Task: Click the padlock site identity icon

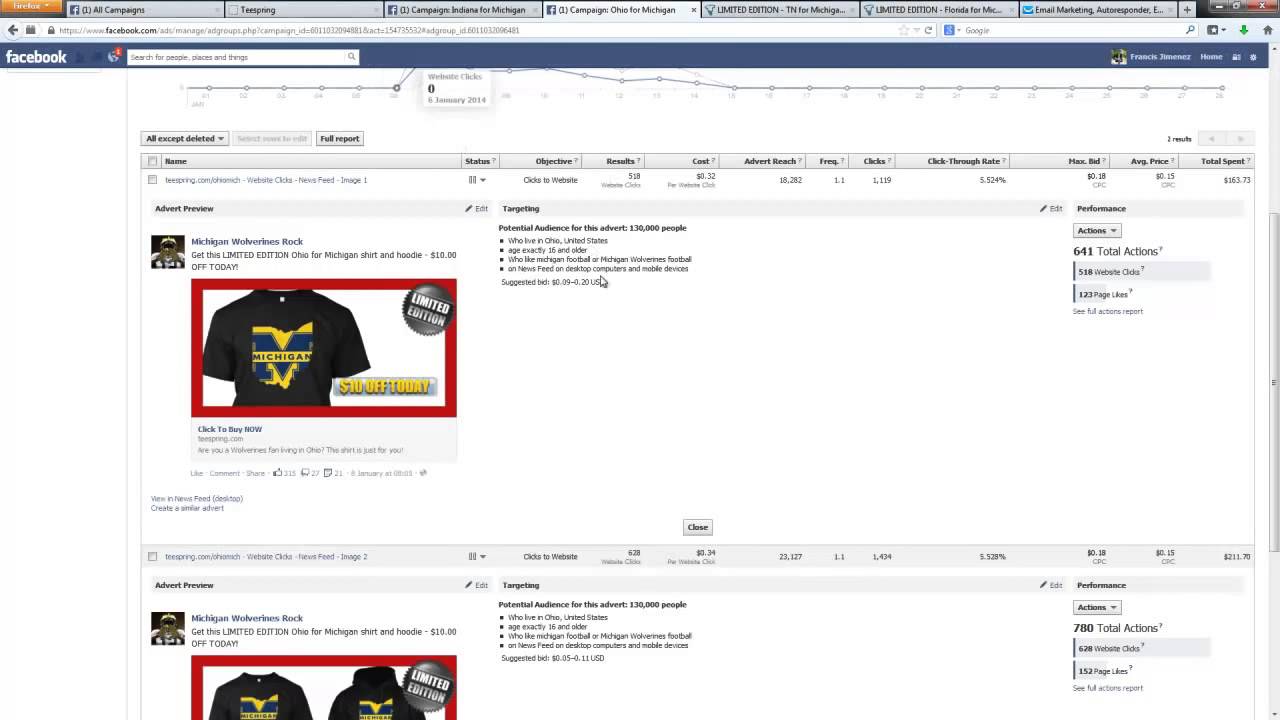Action: (x=51, y=30)
